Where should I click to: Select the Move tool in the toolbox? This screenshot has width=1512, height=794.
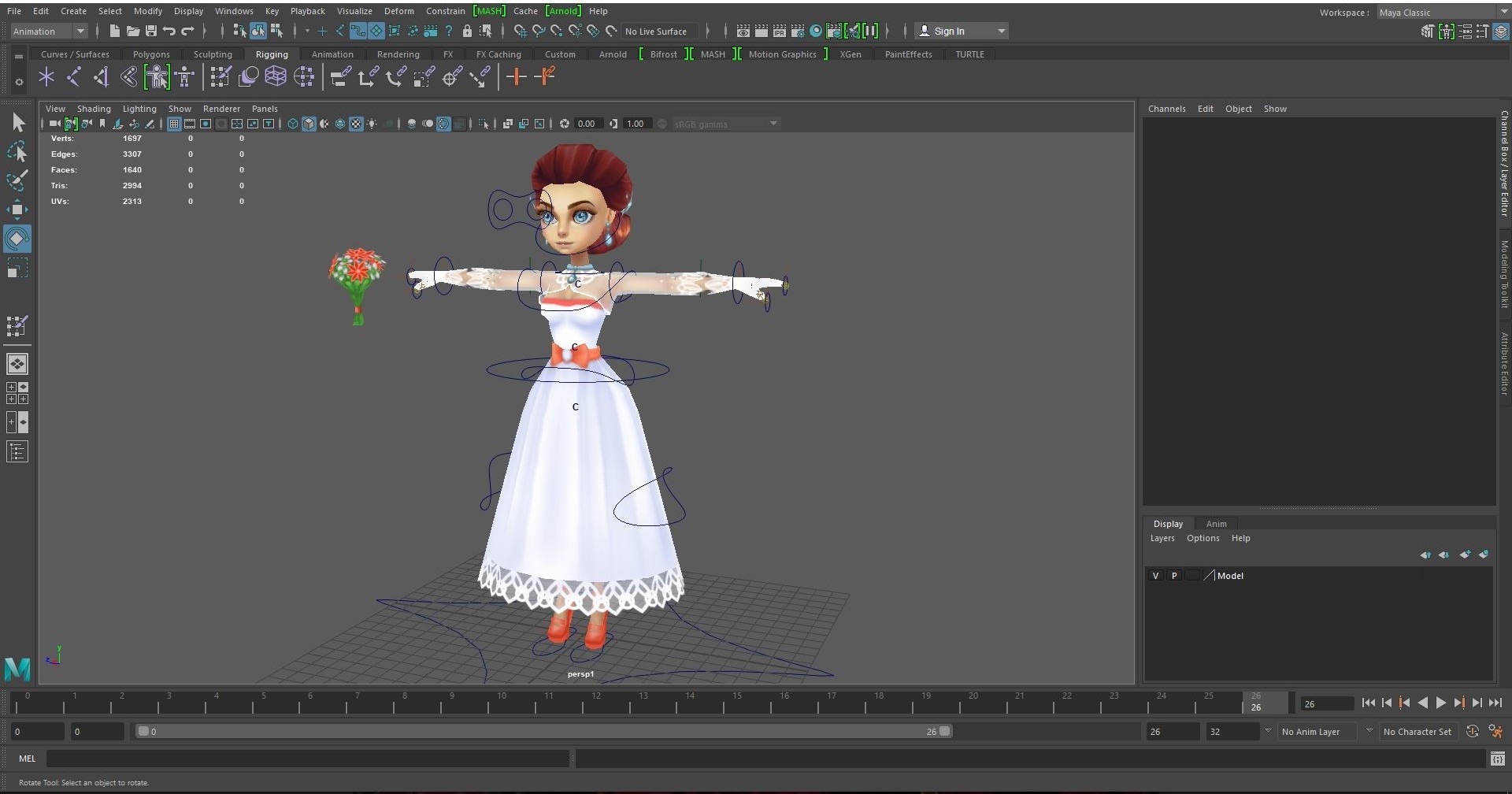(17, 209)
